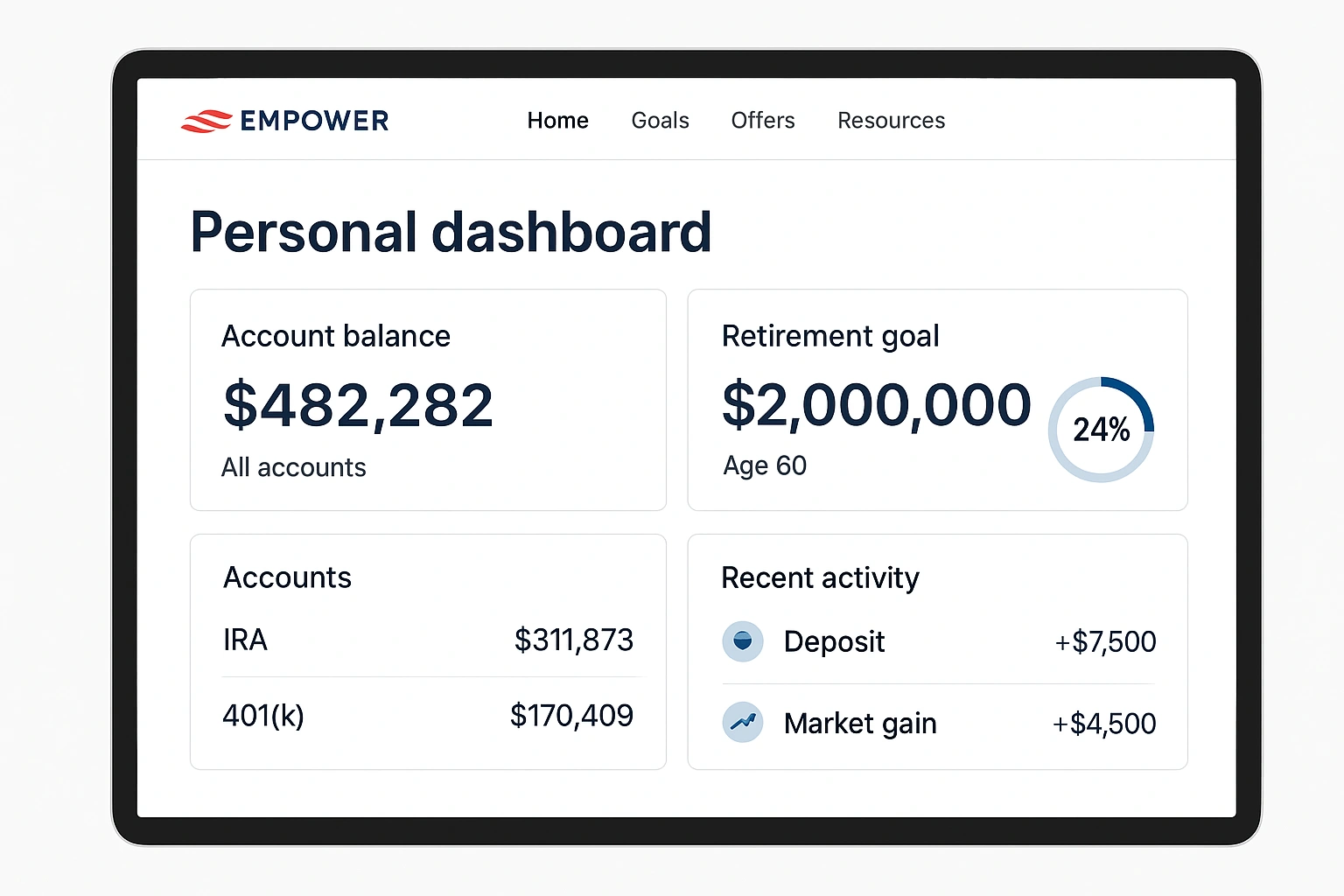The width and height of the screenshot is (1344, 896).
Task: Select the upward chart icon for Market gain
Action: point(743,723)
